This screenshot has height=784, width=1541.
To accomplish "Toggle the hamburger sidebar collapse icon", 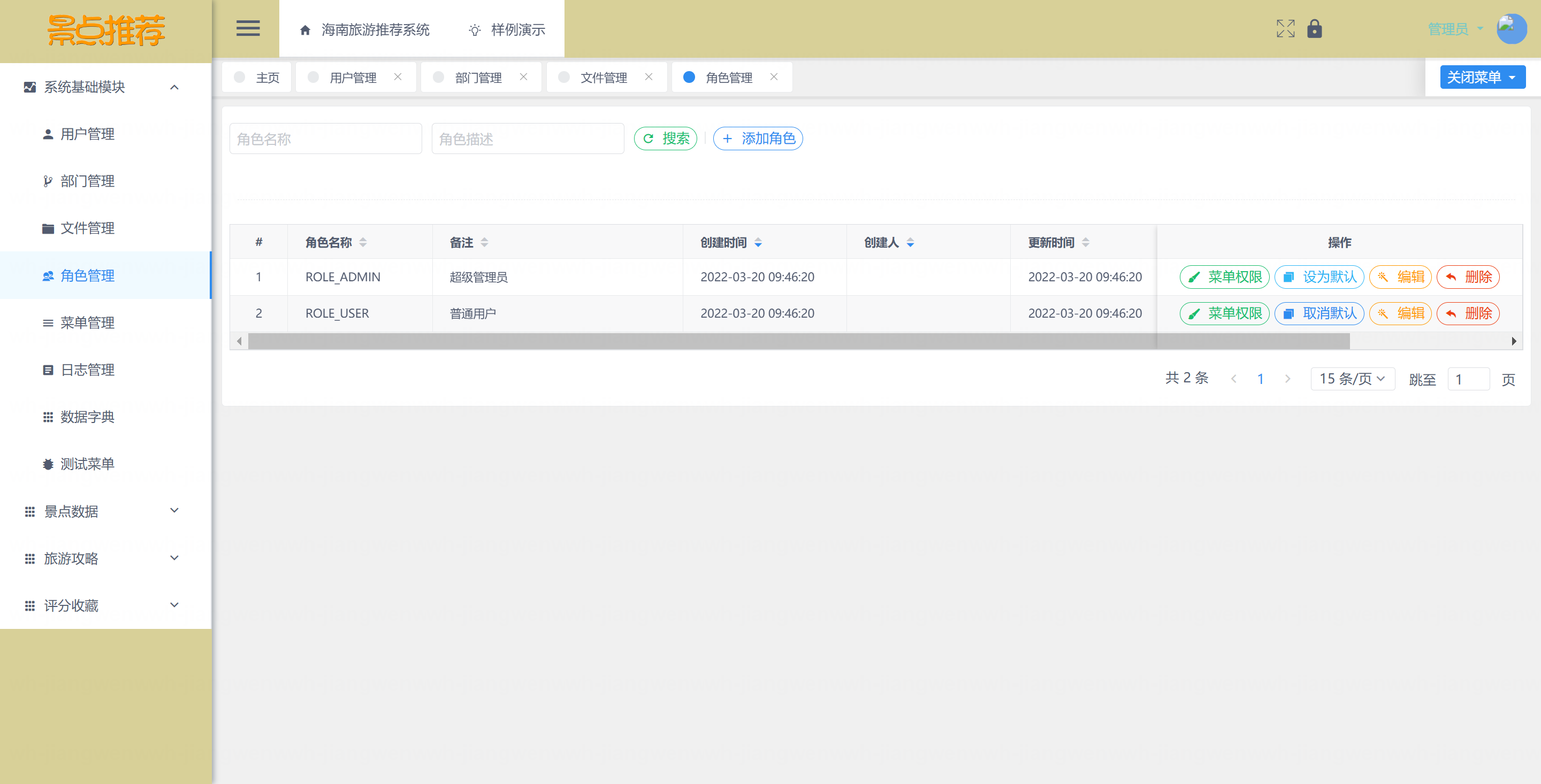I will 248,29.
